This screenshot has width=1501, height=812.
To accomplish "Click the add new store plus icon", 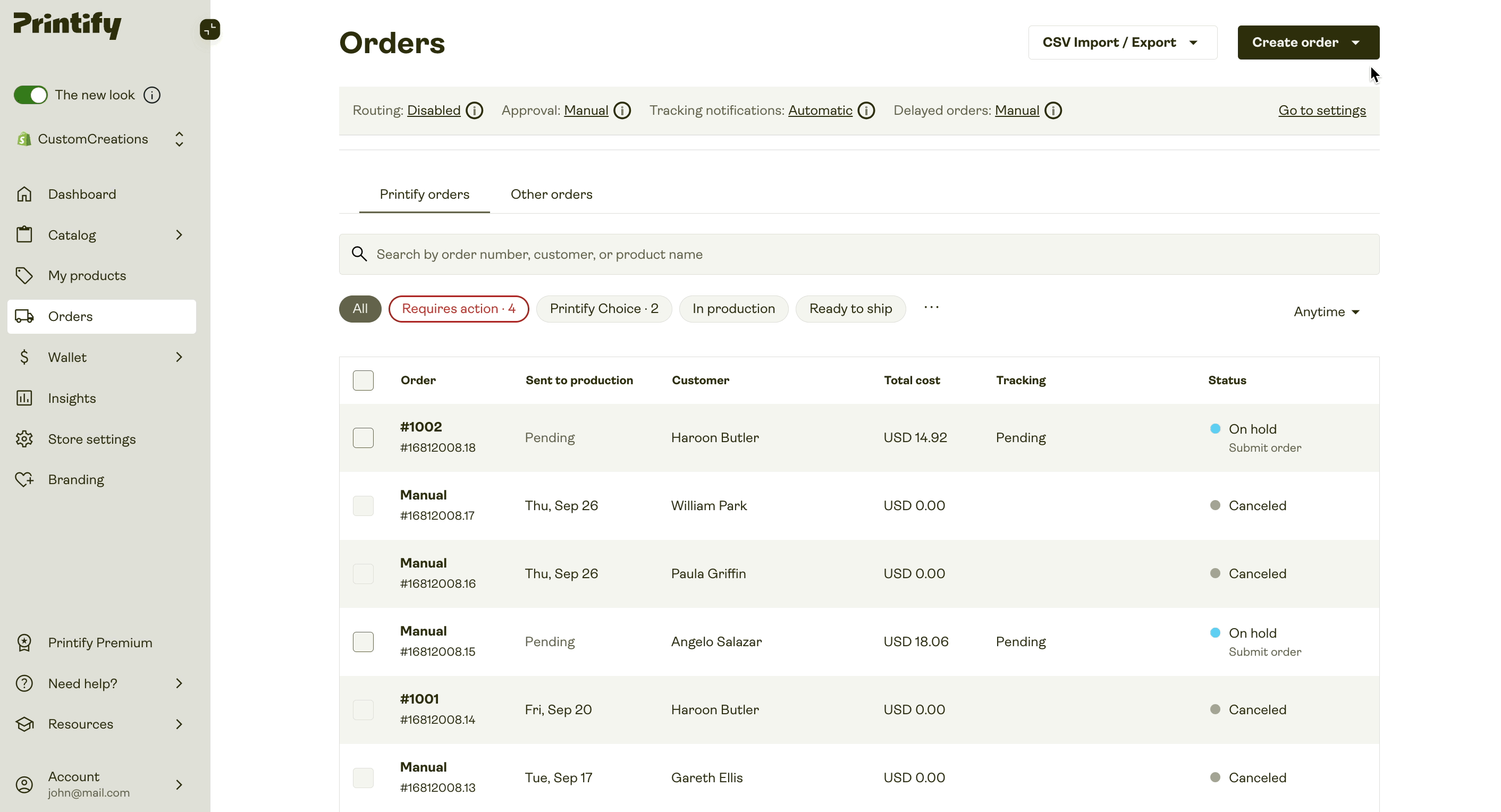I will 208,29.
